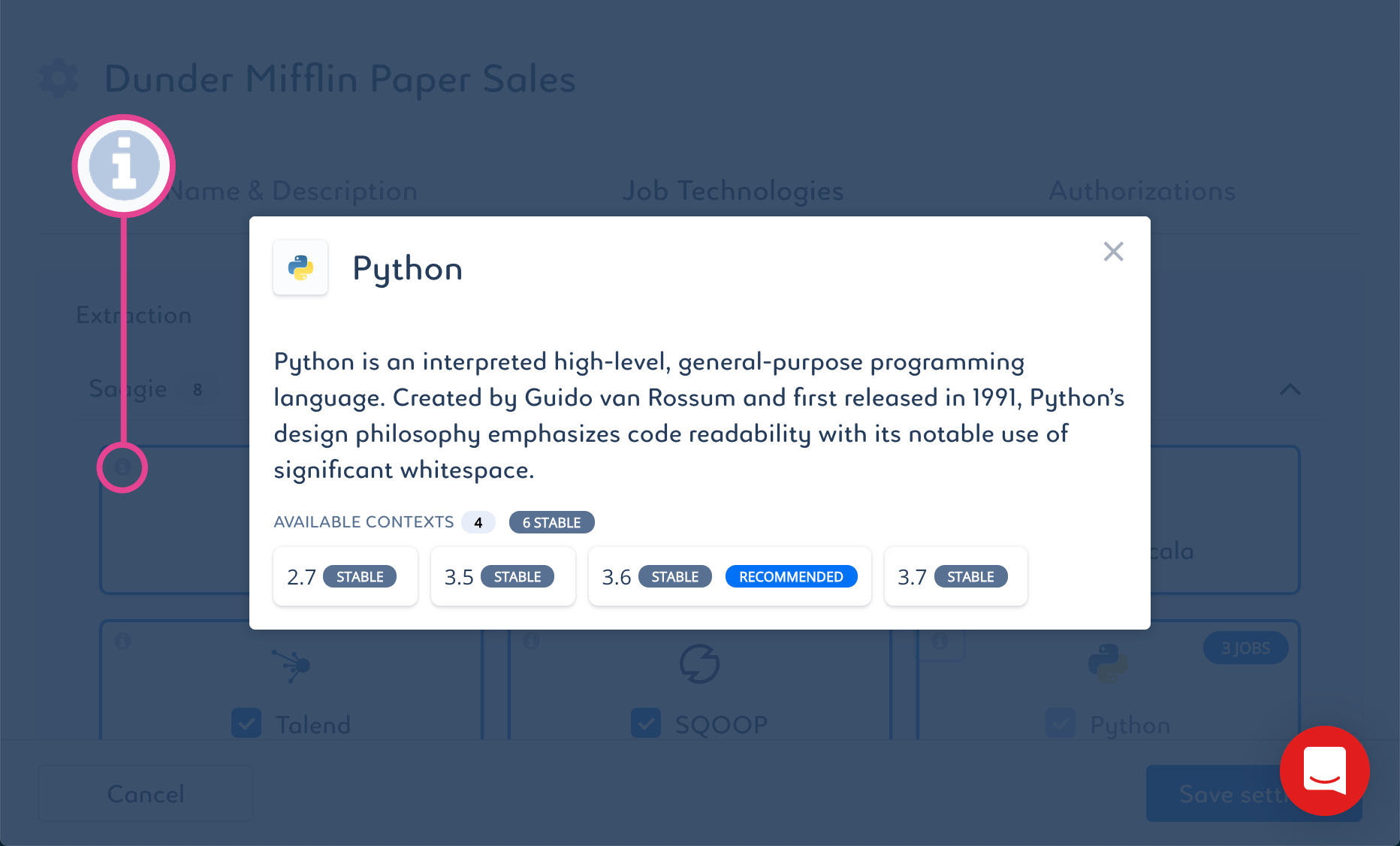The height and width of the screenshot is (846, 1400).
Task: Select the 3.6 recommended context
Action: click(x=730, y=576)
